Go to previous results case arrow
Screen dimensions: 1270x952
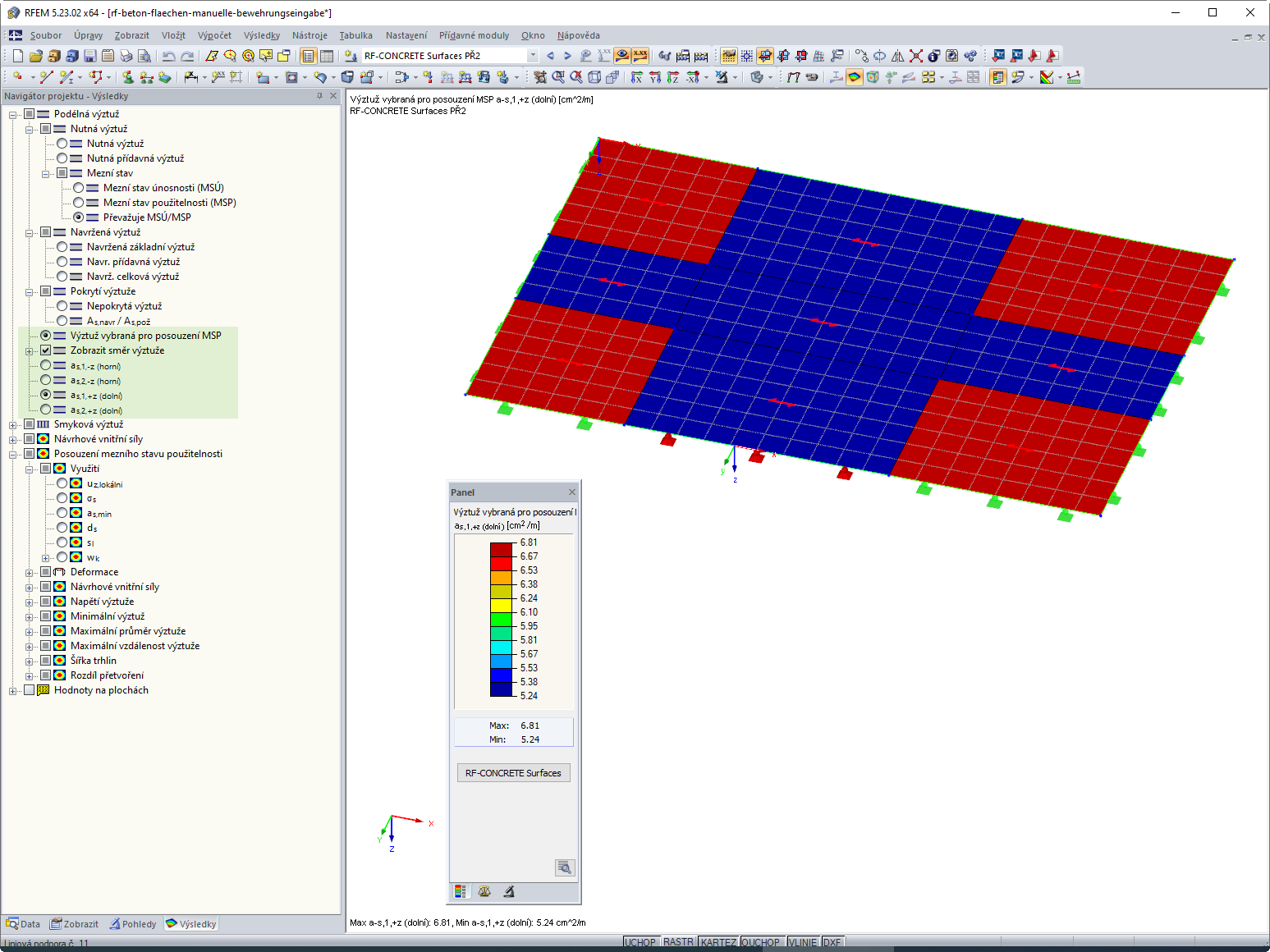(550, 56)
